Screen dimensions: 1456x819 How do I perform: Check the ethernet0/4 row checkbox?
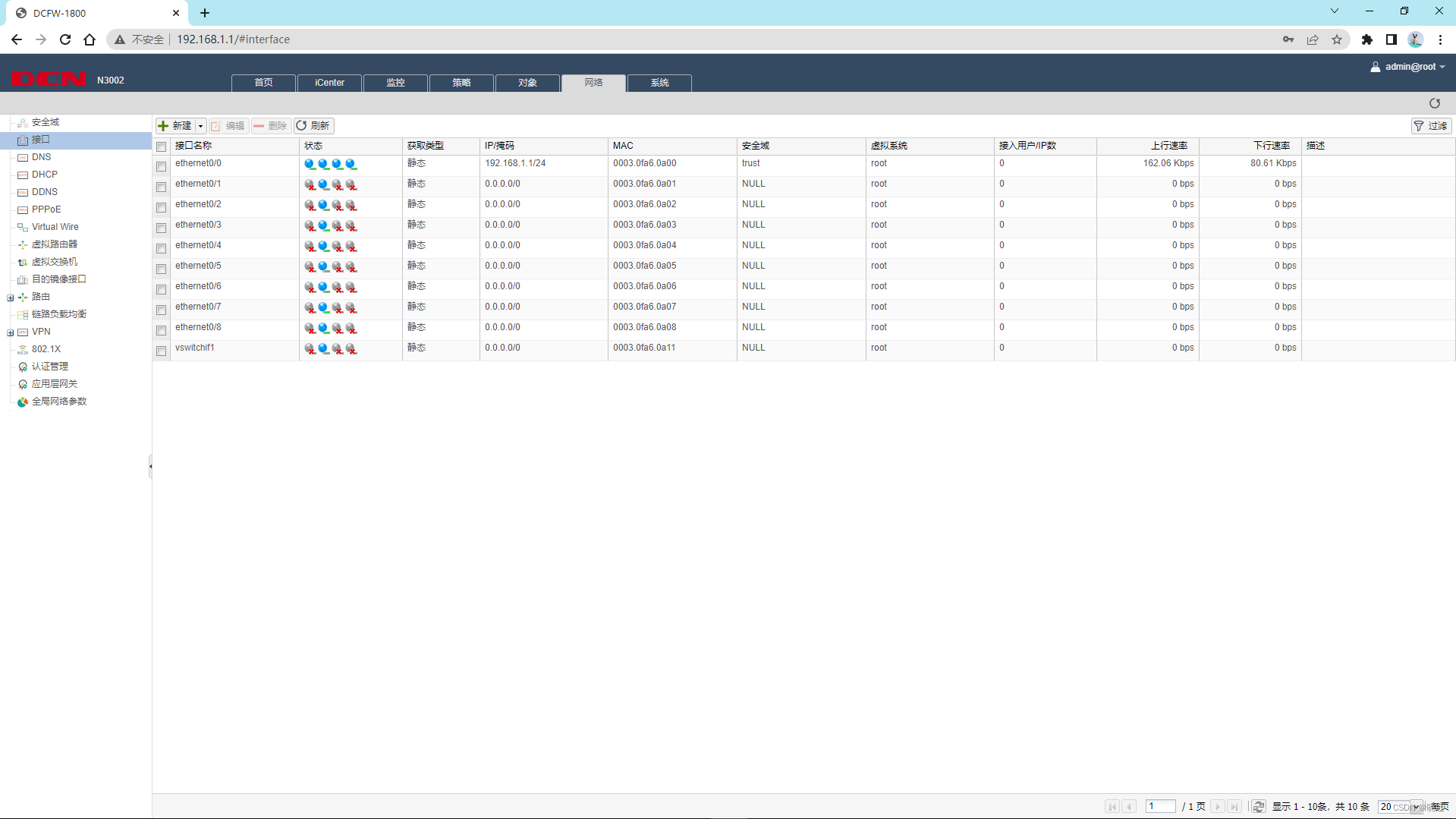pyautogui.click(x=162, y=248)
